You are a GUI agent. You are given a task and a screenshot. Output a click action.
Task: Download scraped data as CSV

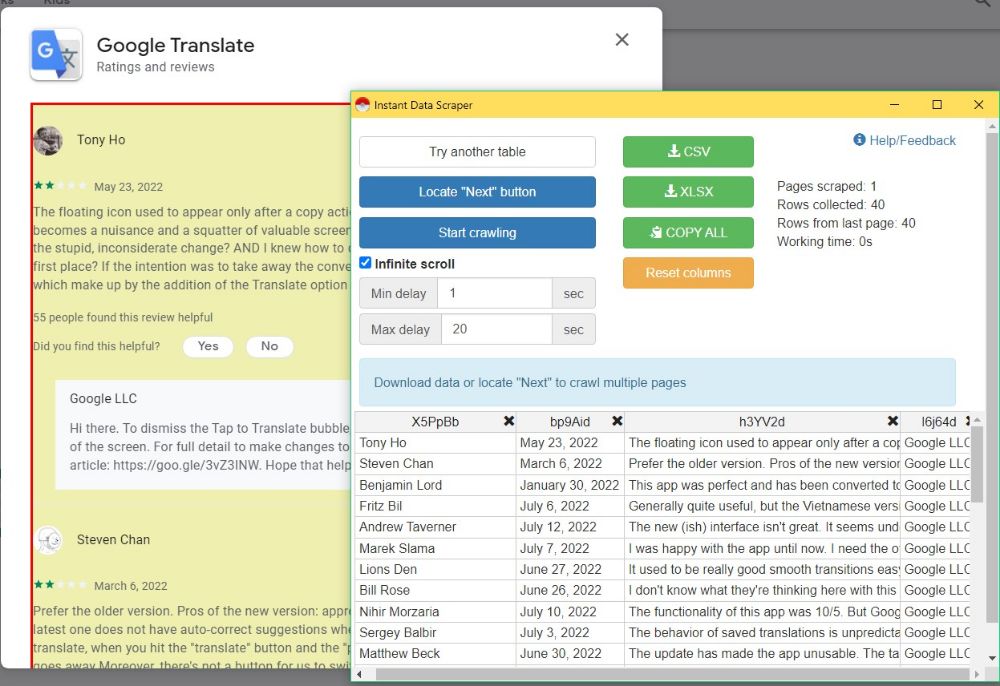[688, 152]
